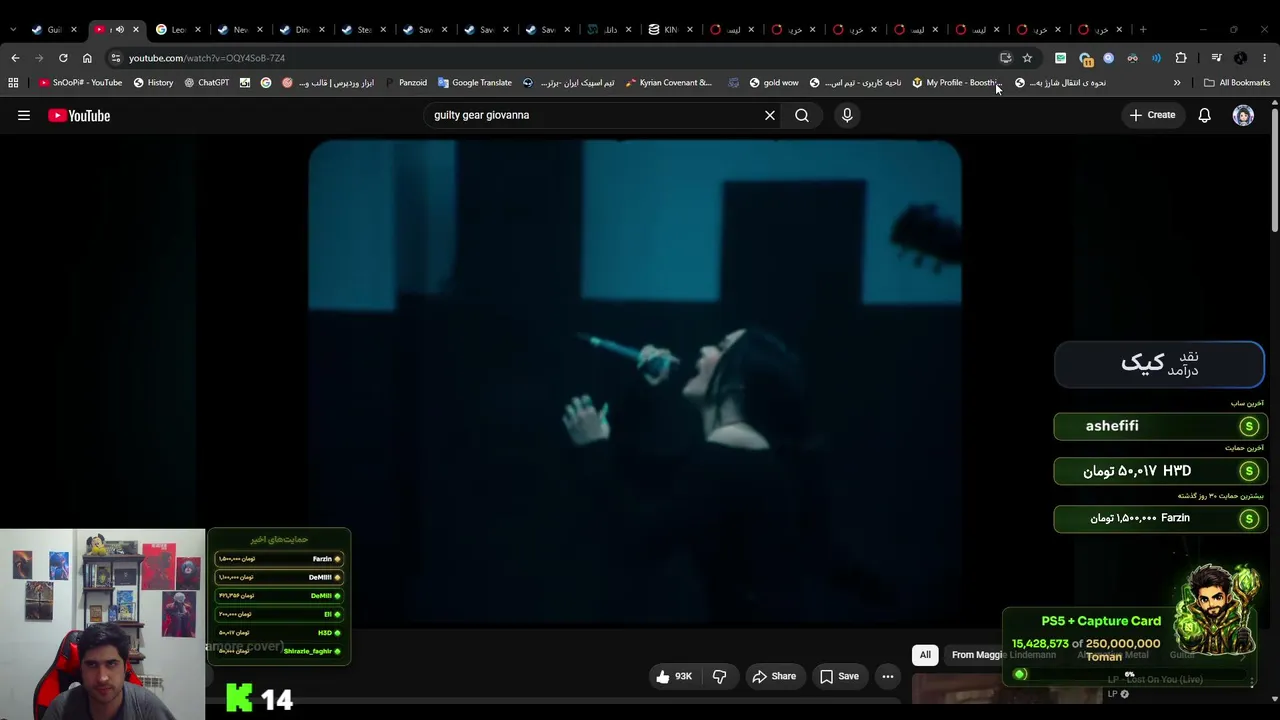Open the Panzoid bookmark

pos(405,83)
